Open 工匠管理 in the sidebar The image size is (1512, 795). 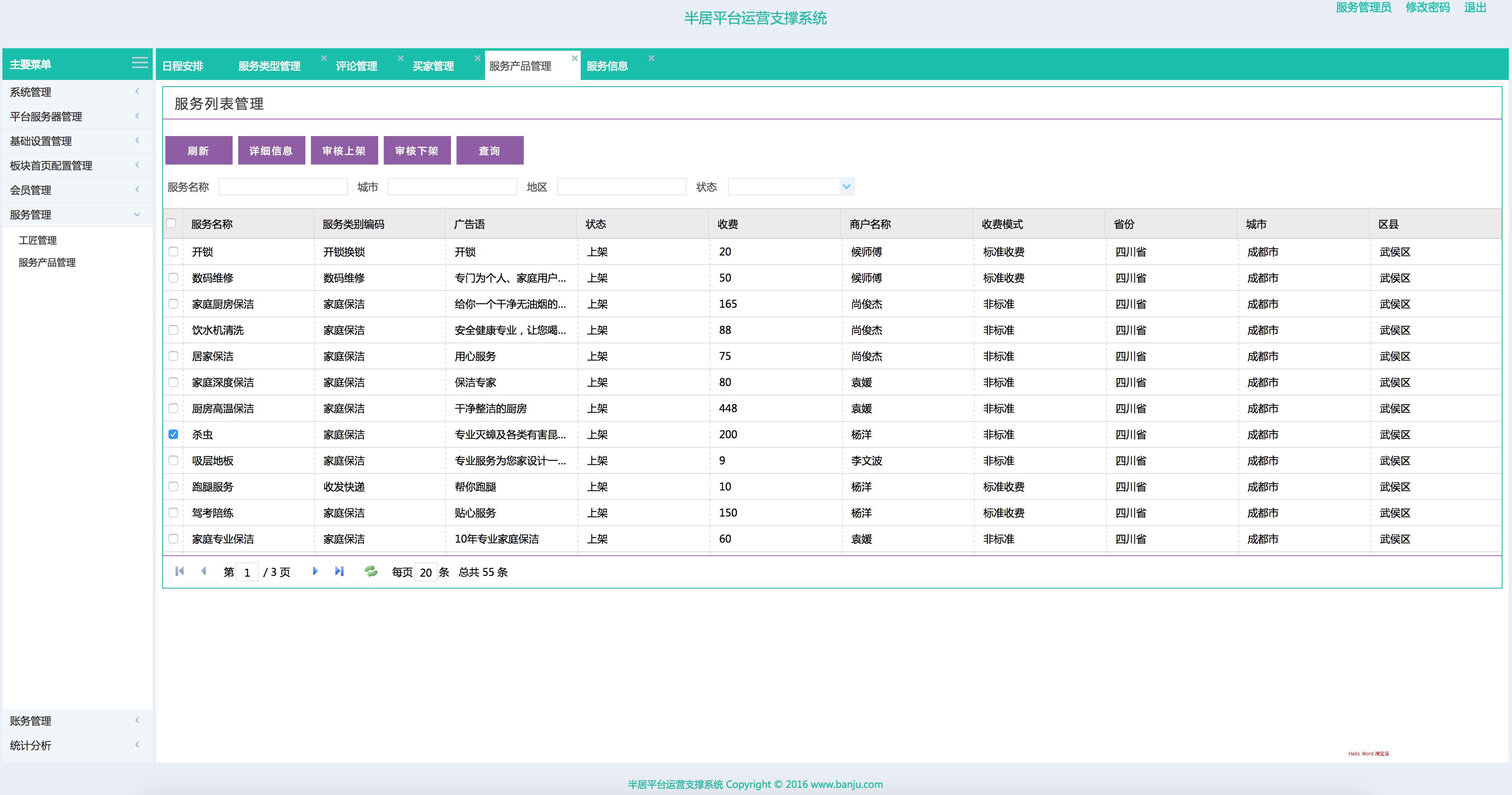coord(38,240)
